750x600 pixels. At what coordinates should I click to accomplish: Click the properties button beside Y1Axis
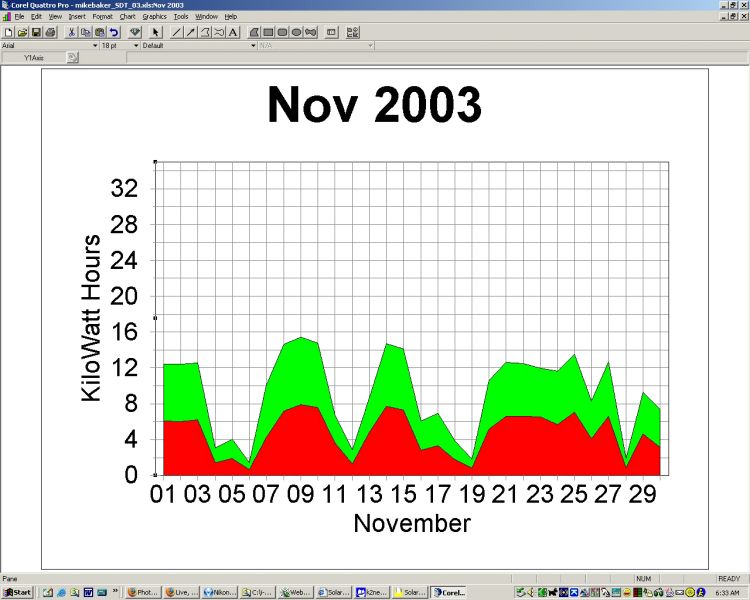tap(72, 58)
